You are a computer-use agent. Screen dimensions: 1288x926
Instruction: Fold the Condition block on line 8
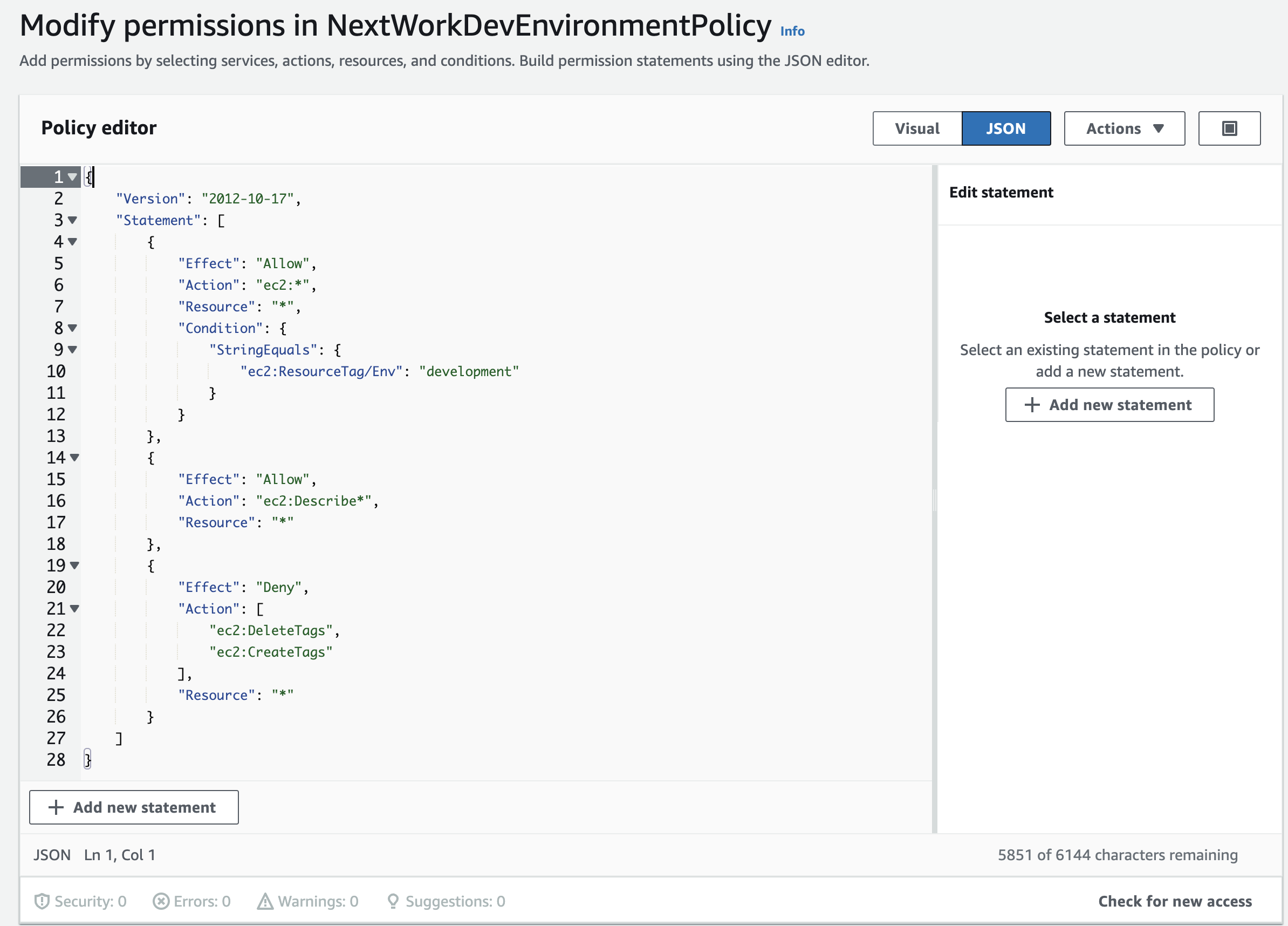point(72,328)
